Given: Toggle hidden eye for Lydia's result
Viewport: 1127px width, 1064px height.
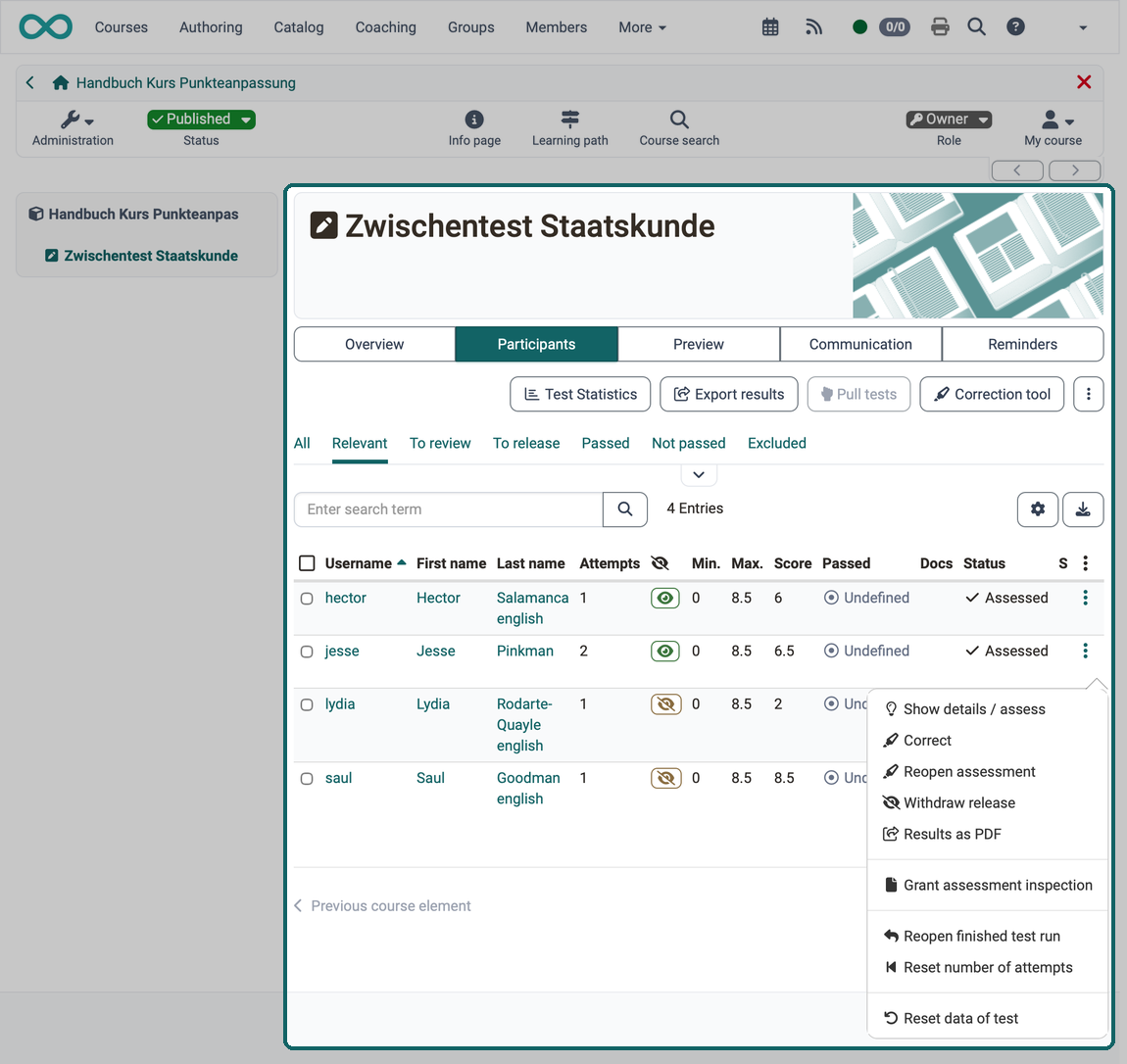Looking at the screenshot, I should click(x=666, y=704).
